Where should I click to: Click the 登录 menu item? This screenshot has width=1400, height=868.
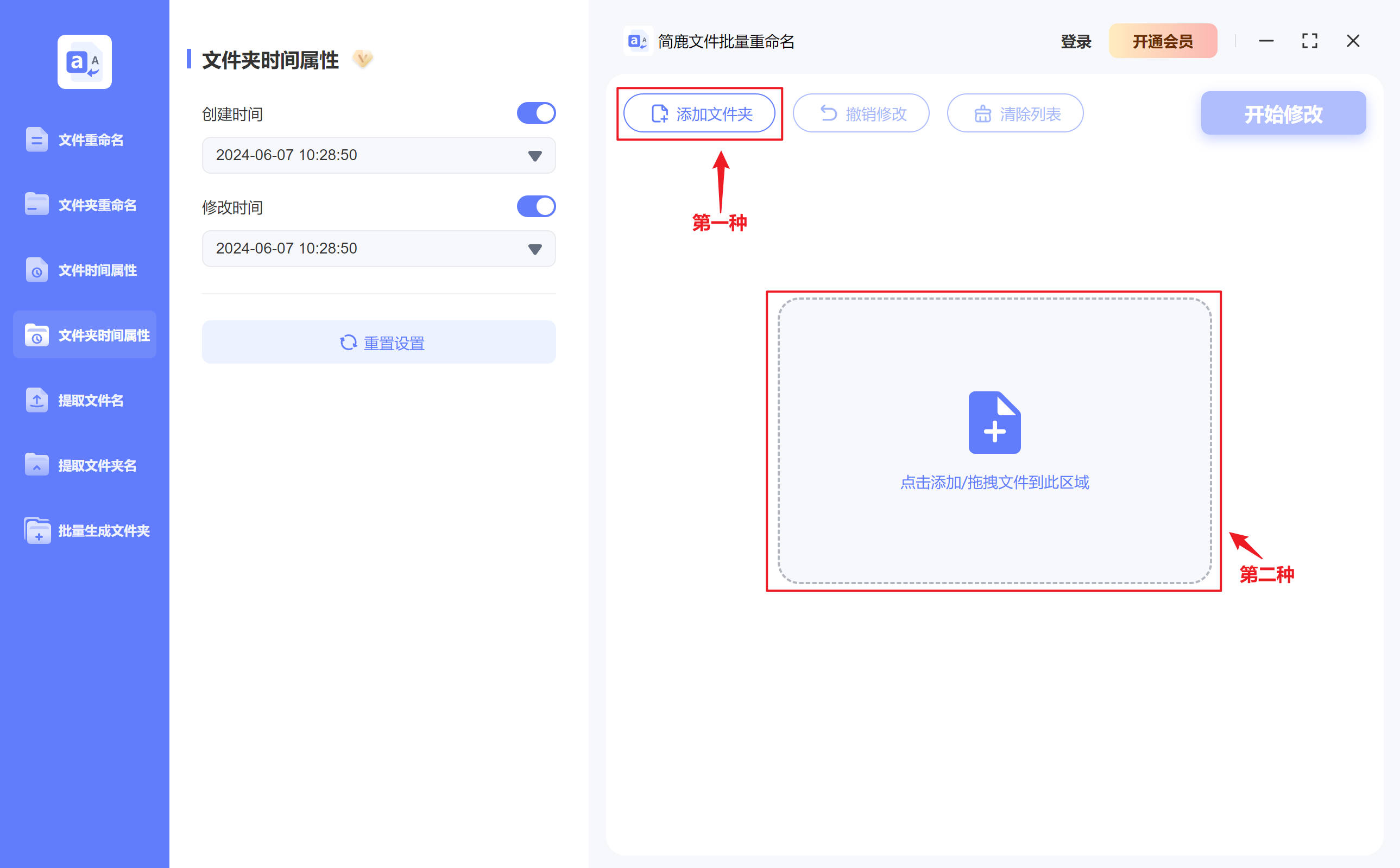tap(1075, 41)
